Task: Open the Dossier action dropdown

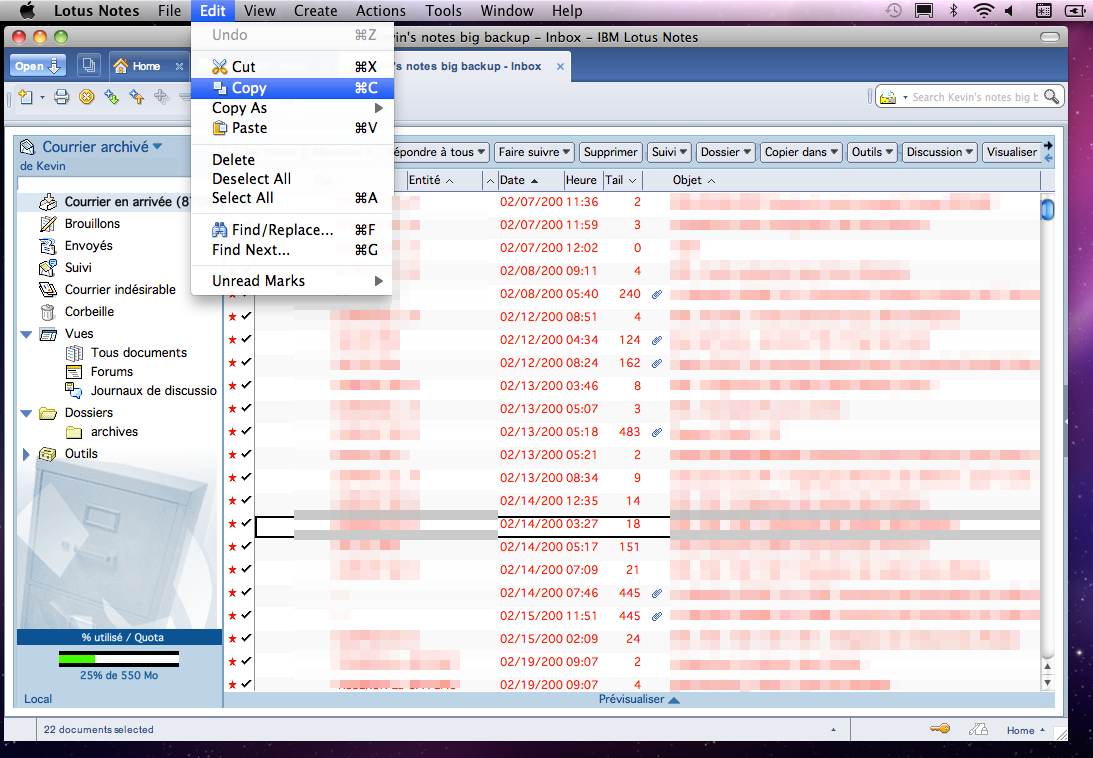Action: (726, 152)
